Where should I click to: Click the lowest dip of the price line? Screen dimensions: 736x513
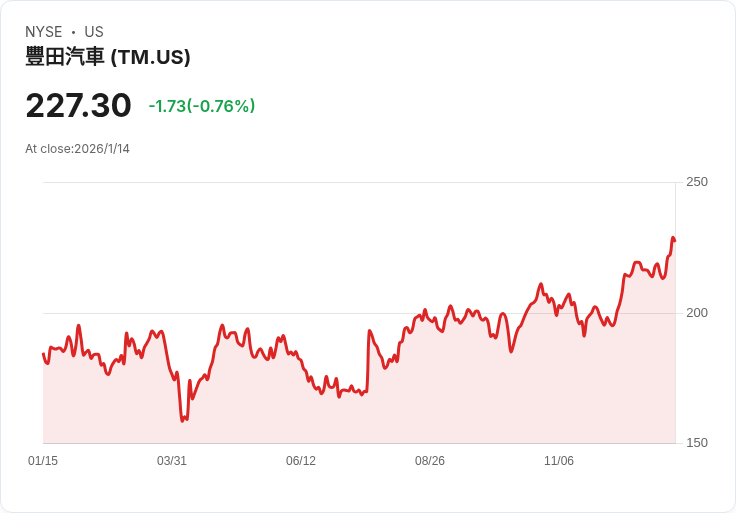tap(183, 420)
